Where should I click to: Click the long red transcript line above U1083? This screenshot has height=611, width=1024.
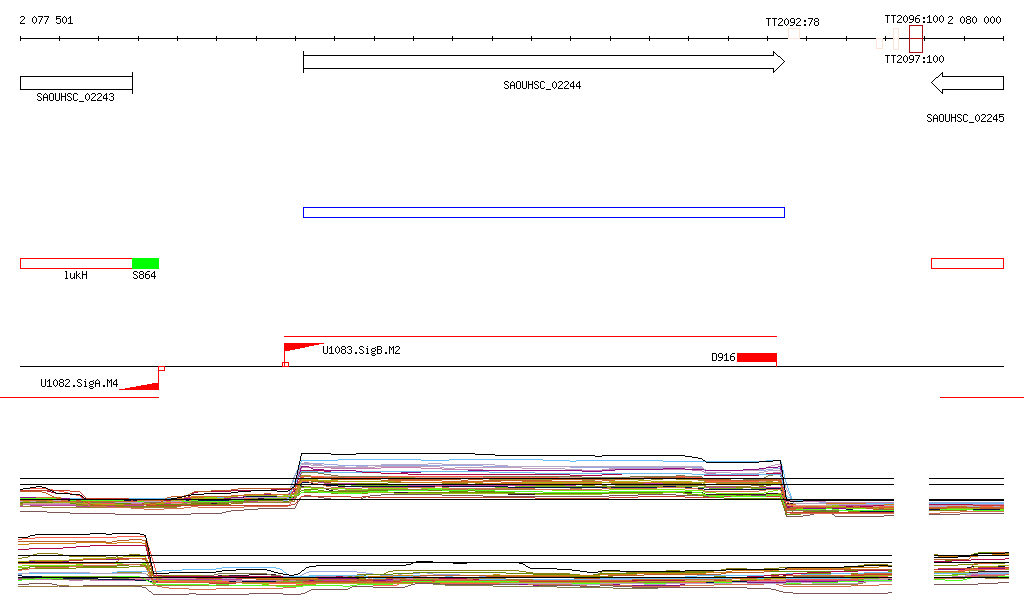click(x=530, y=337)
